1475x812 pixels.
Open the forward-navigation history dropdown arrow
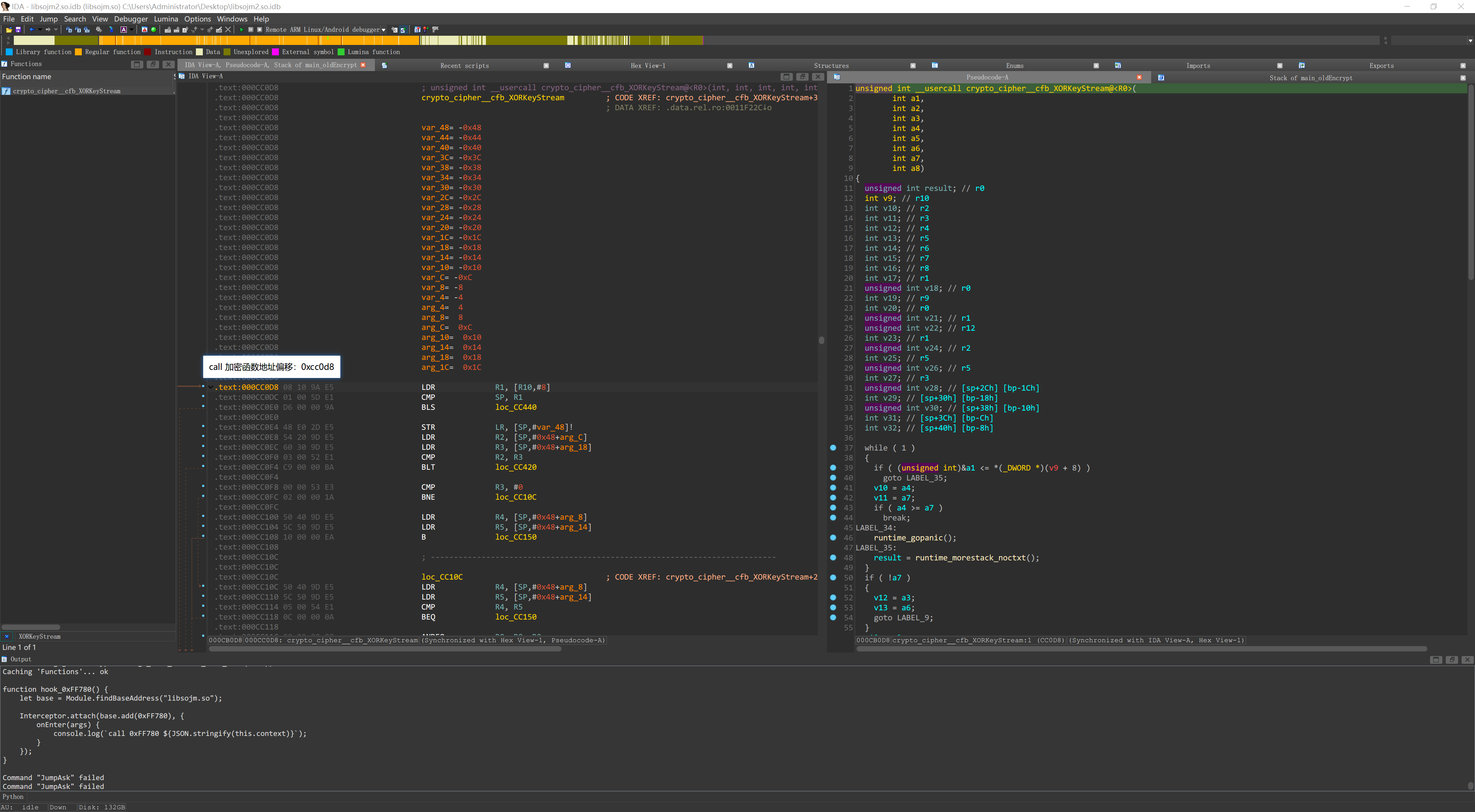click(x=56, y=30)
